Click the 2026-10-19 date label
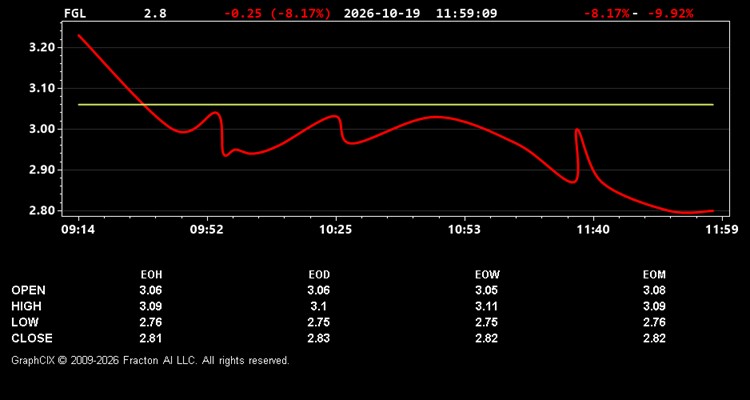 [x=382, y=13]
